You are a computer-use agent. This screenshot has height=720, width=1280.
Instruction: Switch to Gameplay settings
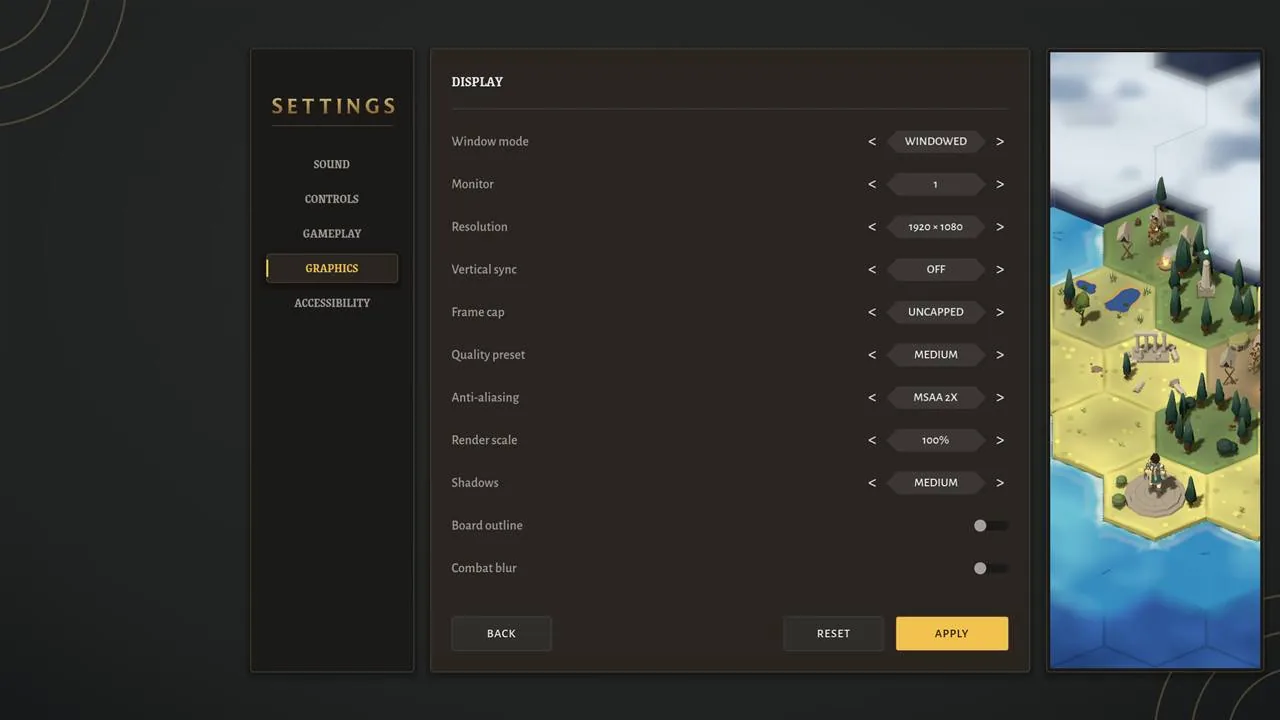331,233
